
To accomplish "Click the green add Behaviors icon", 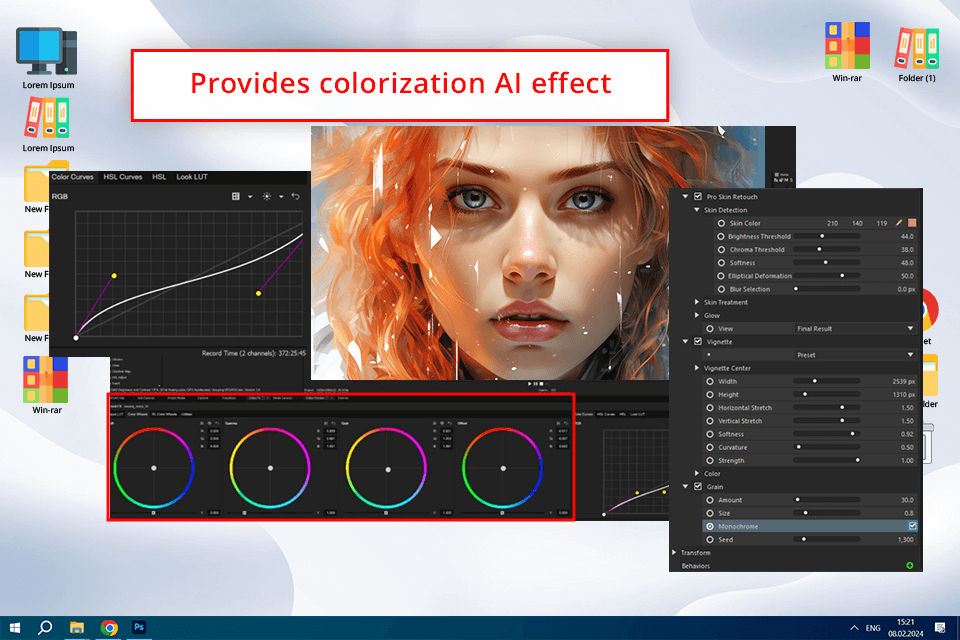I will click(x=910, y=565).
